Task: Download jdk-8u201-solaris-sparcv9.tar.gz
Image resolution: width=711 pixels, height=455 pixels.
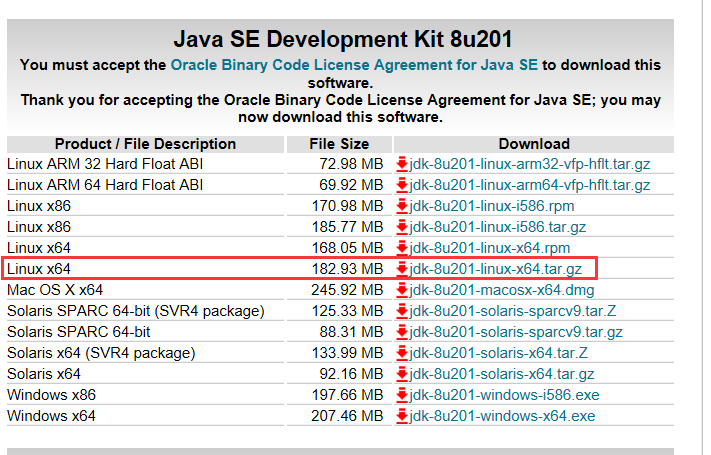Action: coord(516,332)
